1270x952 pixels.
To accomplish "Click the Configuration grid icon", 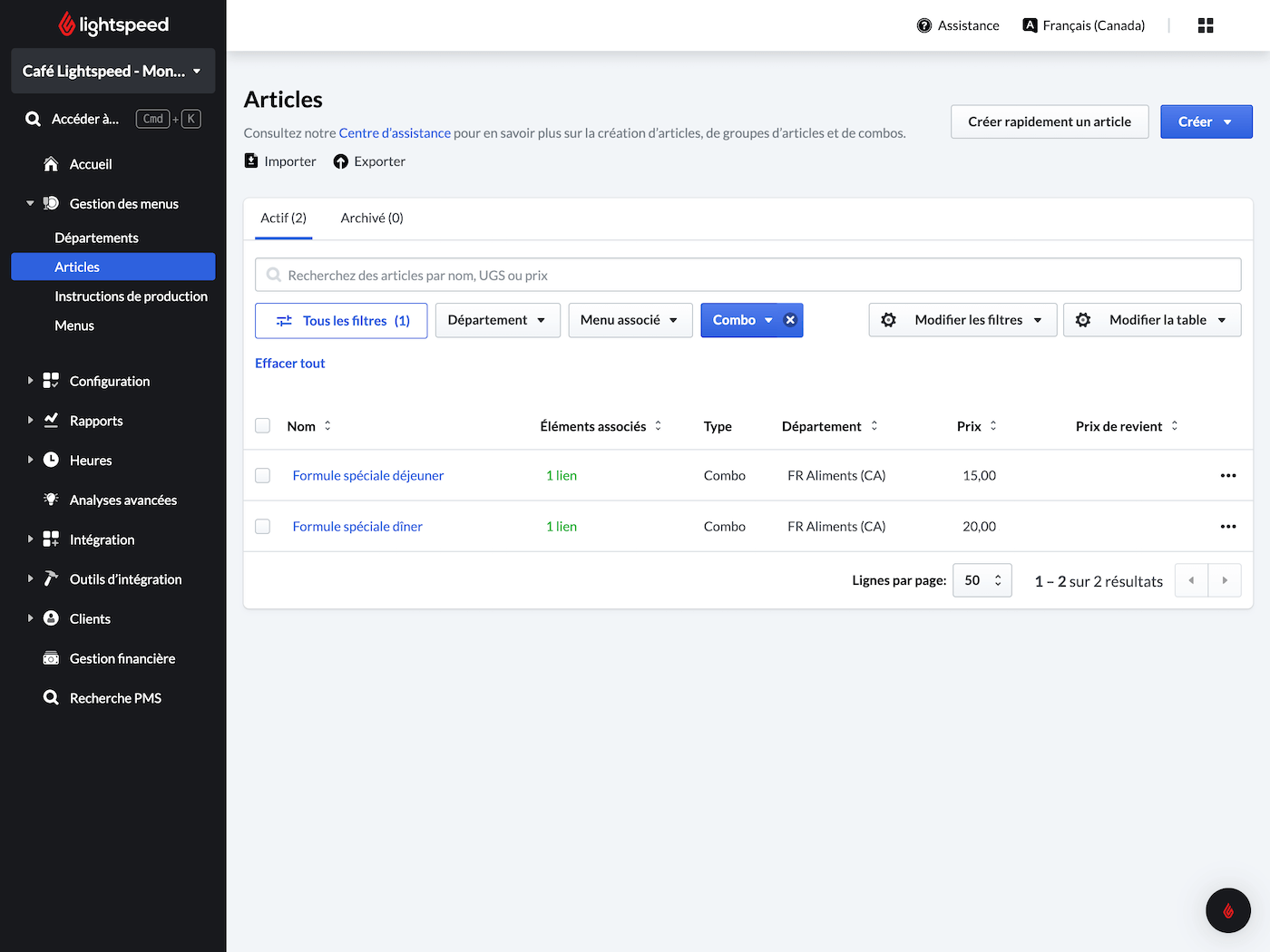I will (51, 381).
